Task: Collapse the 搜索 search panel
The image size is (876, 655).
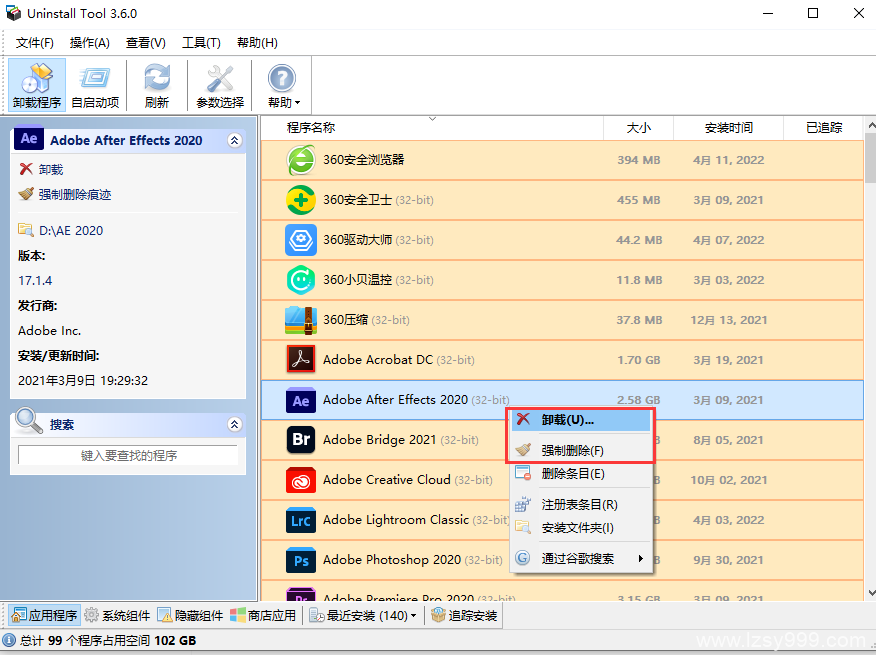Action: (234, 425)
